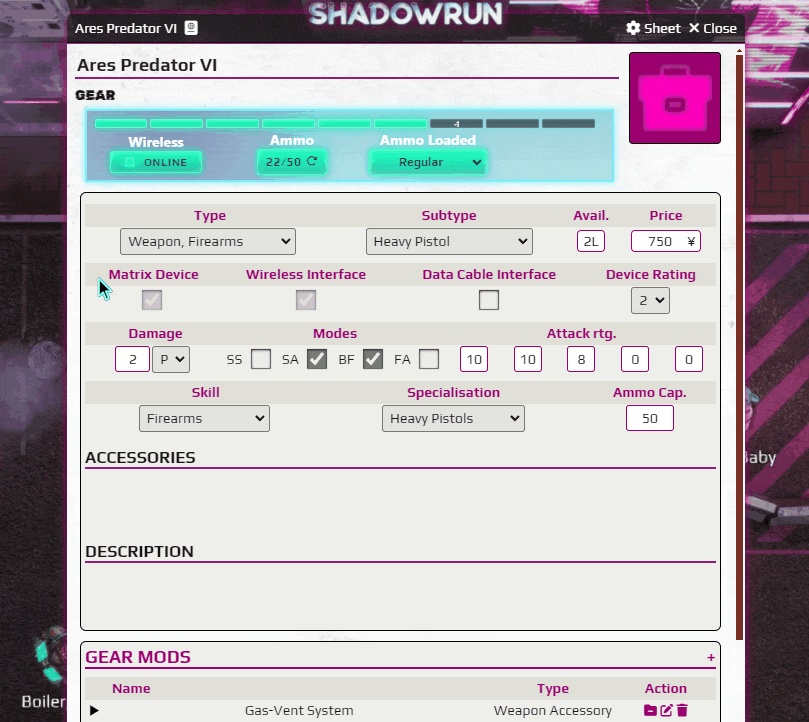This screenshot has width=809, height=722.
Task: Click the first Attack rating field
Action: coord(474,359)
